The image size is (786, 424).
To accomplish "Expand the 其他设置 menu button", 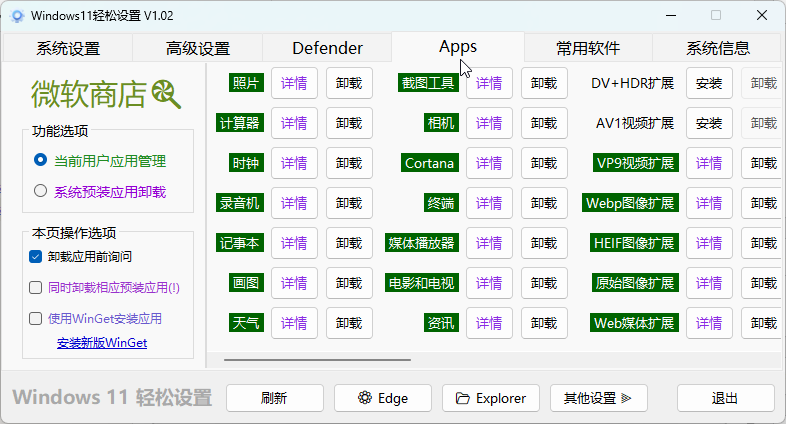I will [x=599, y=398].
